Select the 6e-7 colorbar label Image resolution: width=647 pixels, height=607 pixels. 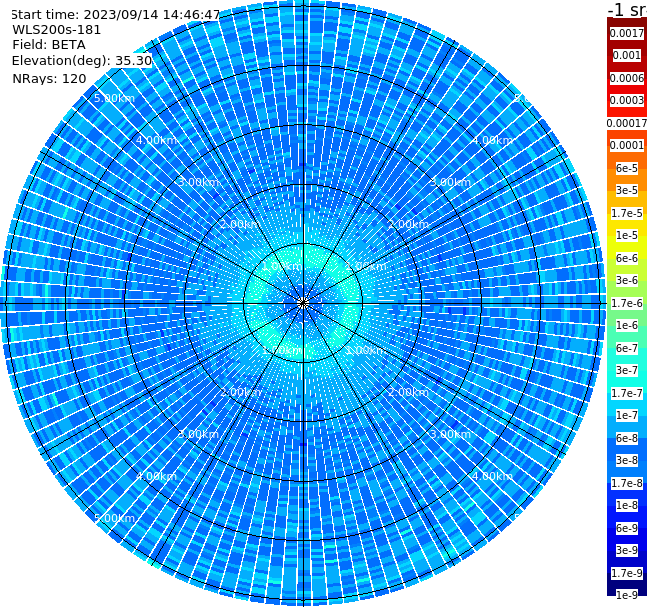click(627, 348)
